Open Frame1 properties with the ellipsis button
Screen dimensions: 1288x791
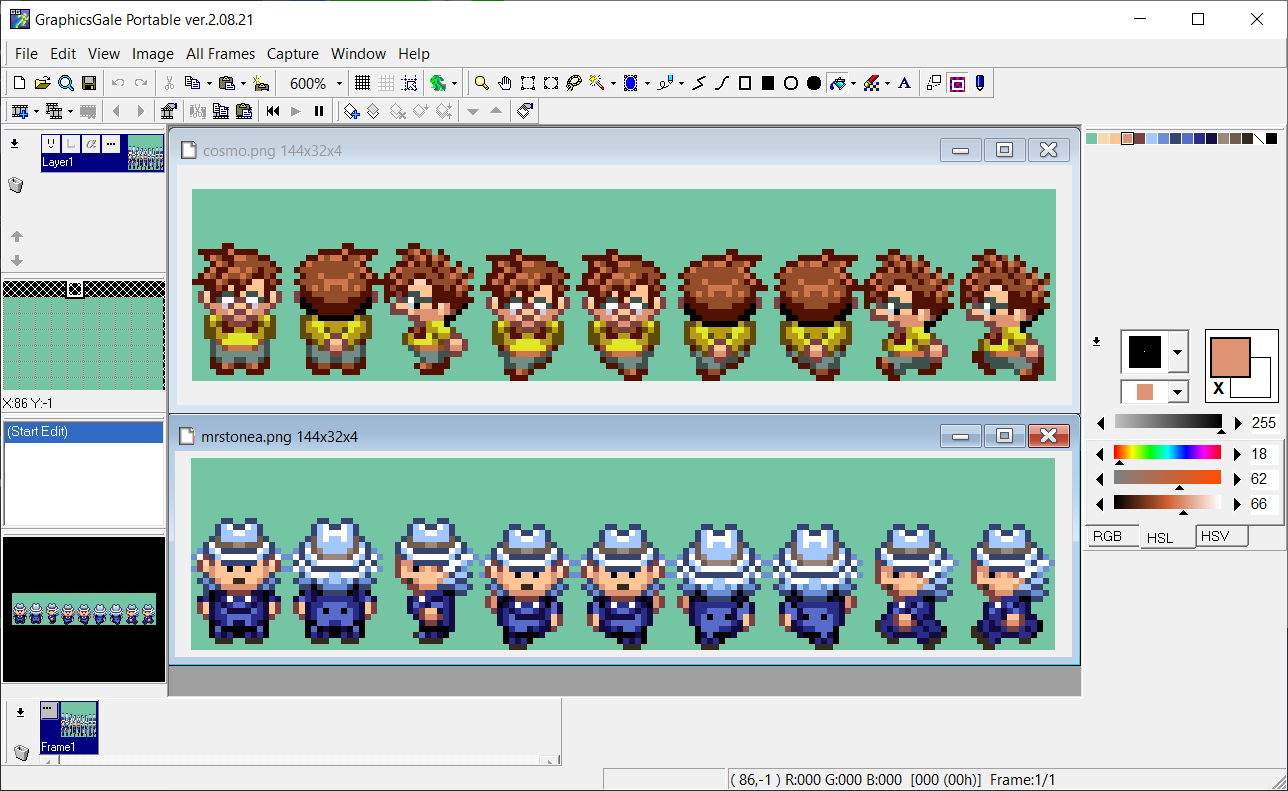pos(49,709)
